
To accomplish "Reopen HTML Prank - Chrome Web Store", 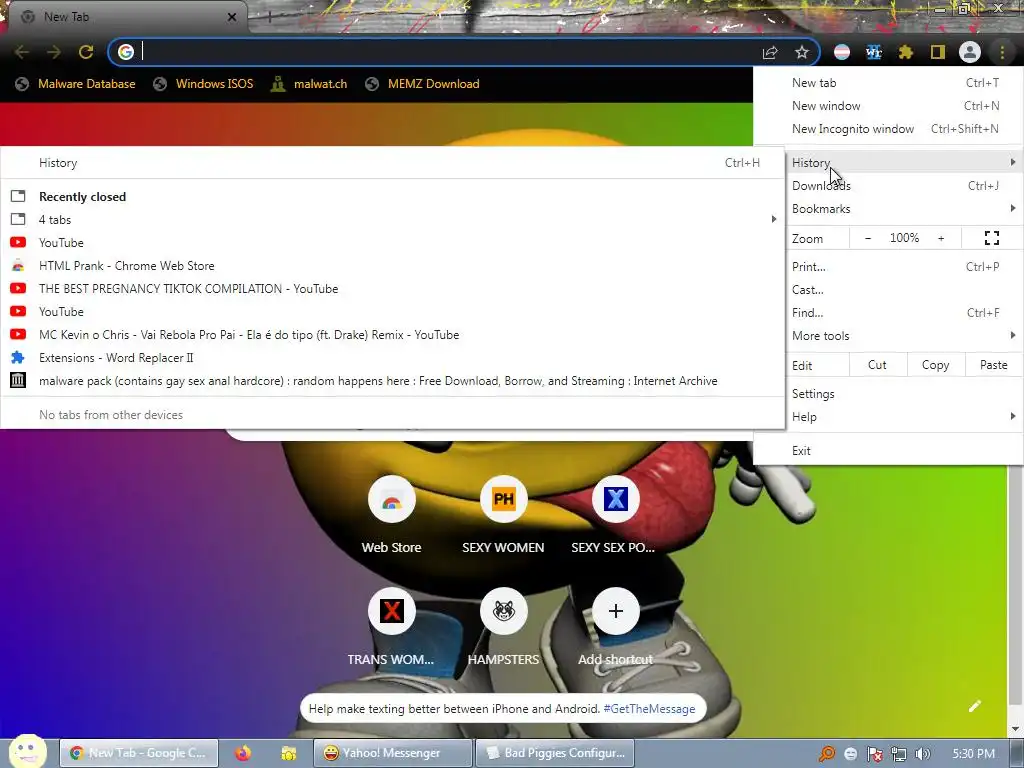I will [x=392, y=266].
